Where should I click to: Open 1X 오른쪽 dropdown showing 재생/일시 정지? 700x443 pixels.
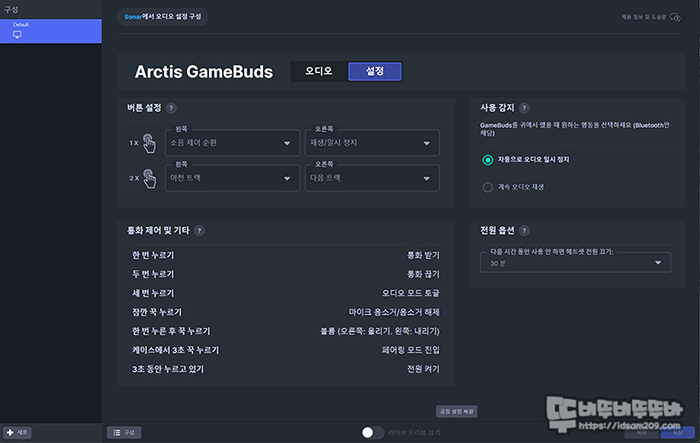pos(372,143)
